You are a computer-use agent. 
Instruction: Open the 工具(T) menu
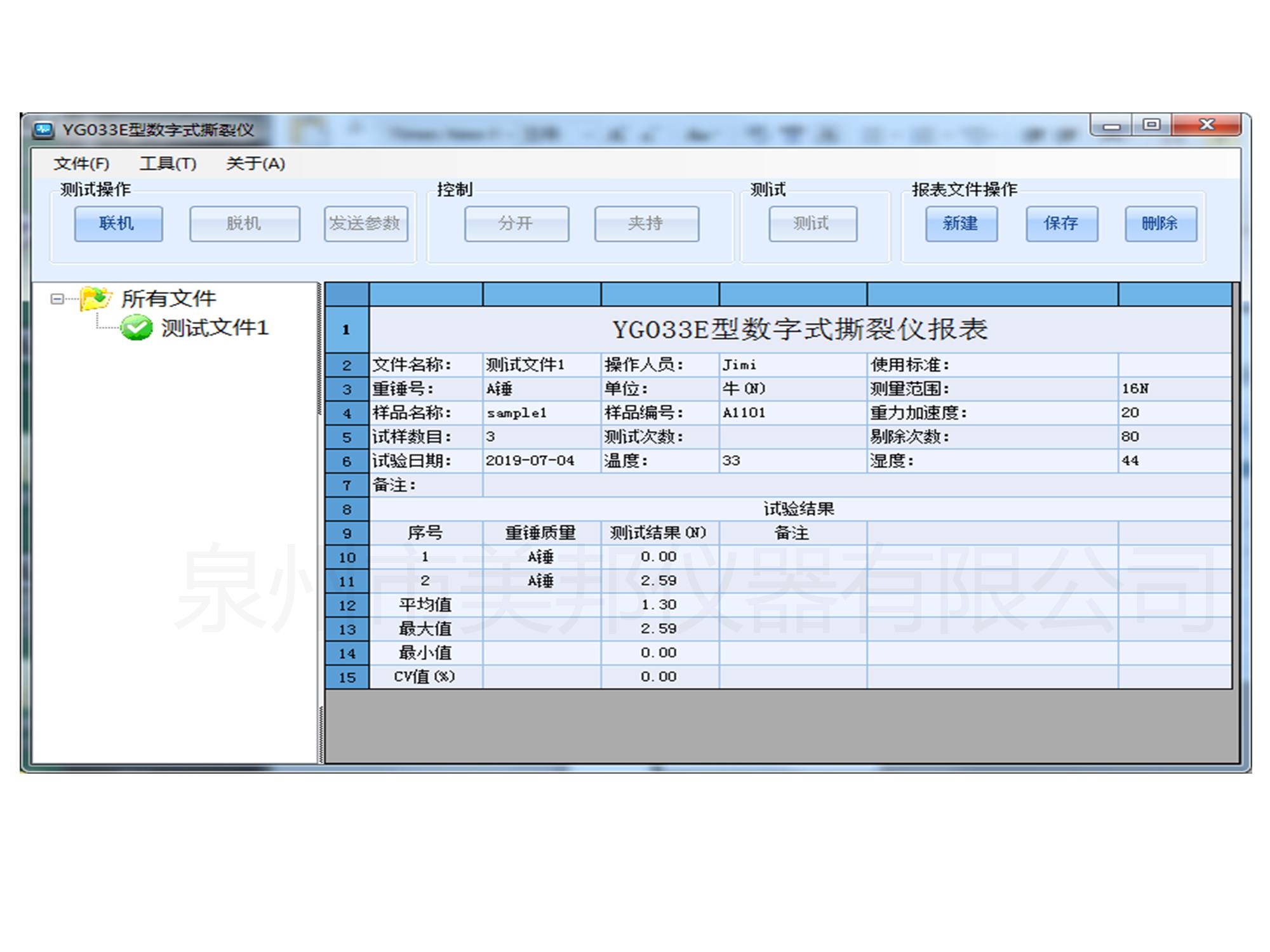pos(168,164)
